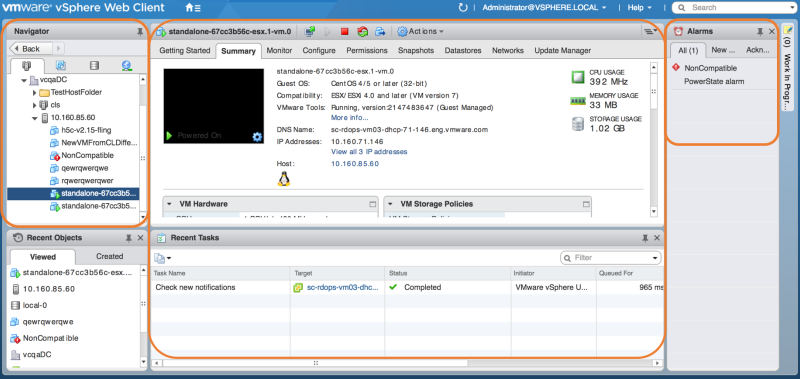Open the Home menu icon in header
800x379 pixels.
pos(192,8)
